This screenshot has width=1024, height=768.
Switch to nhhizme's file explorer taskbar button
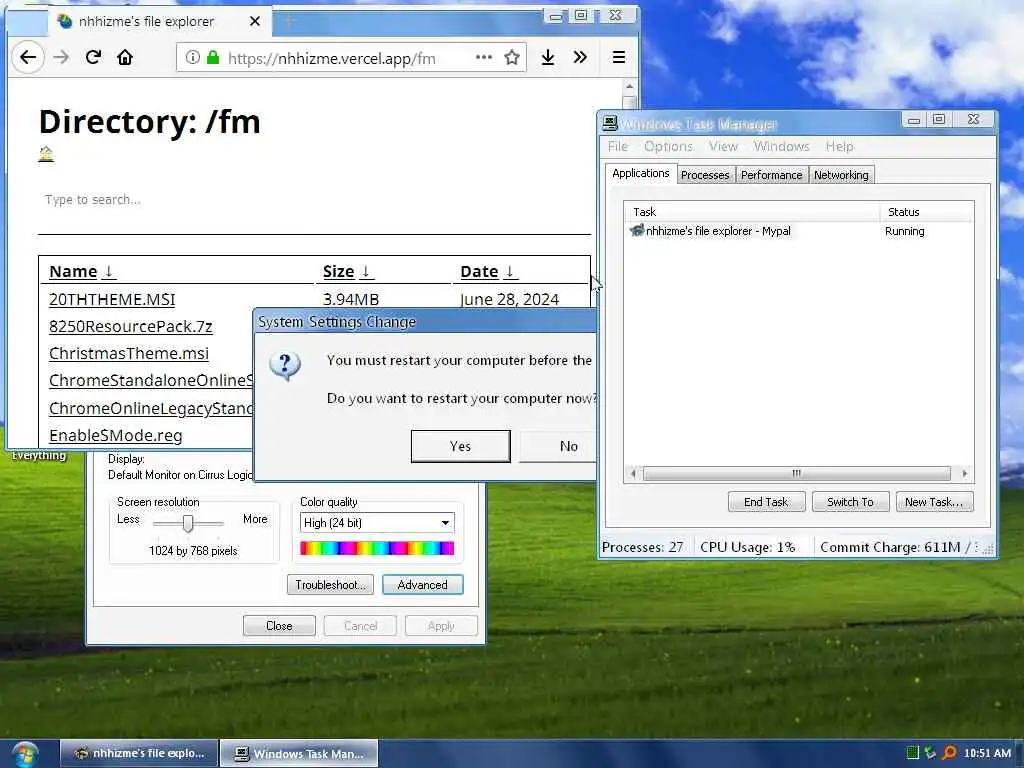click(x=139, y=754)
